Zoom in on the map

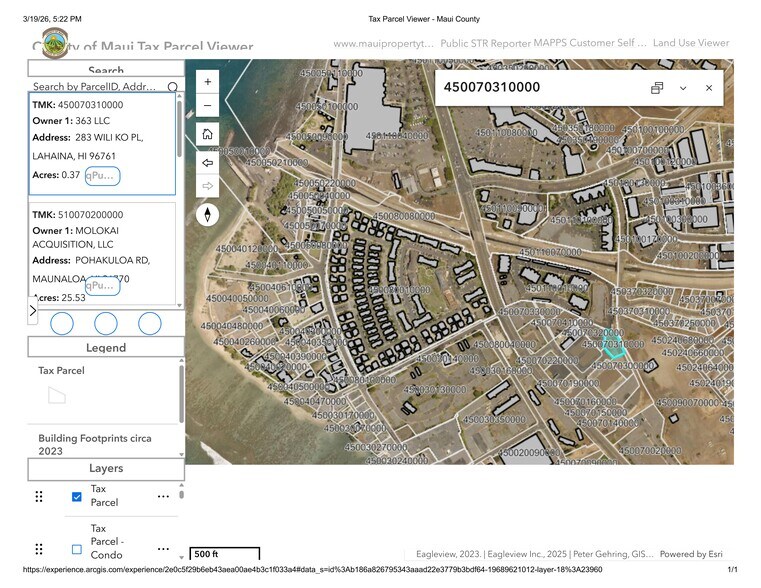tap(207, 81)
